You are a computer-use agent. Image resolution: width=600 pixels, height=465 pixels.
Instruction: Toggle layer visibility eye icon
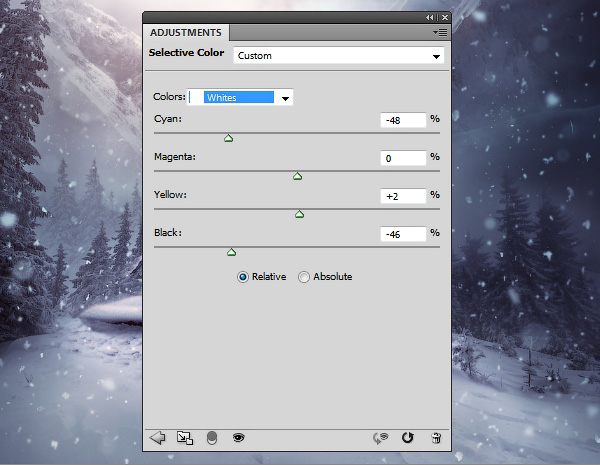[x=238, y=437]
